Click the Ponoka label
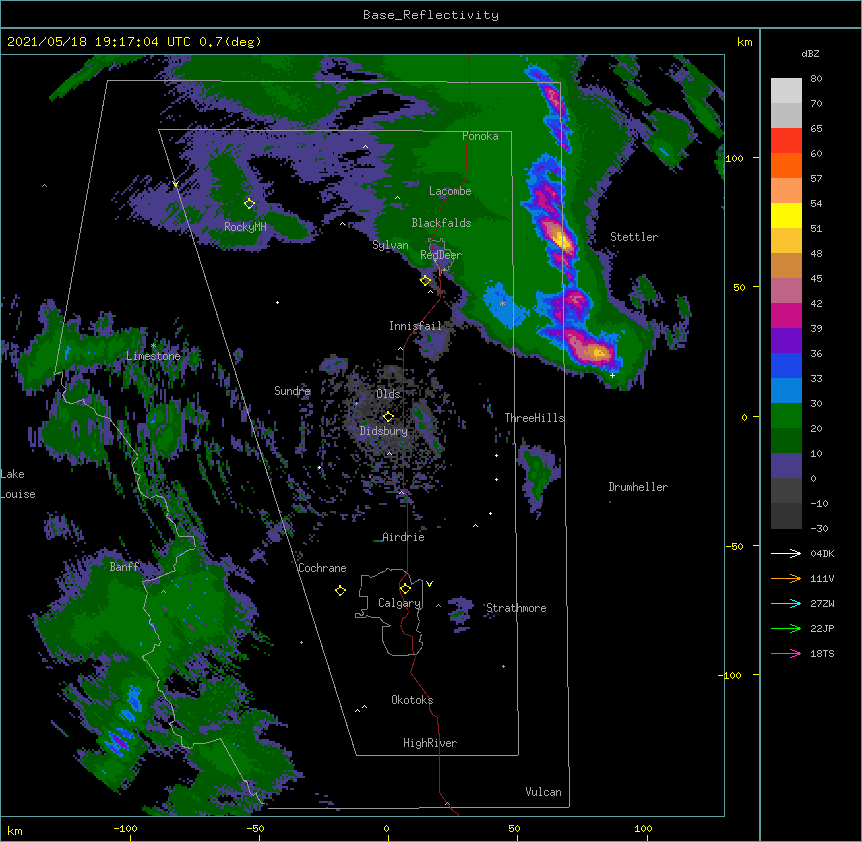Image resolution: width=862 pixels, height=842 pixels. click(x=480, y=136)
